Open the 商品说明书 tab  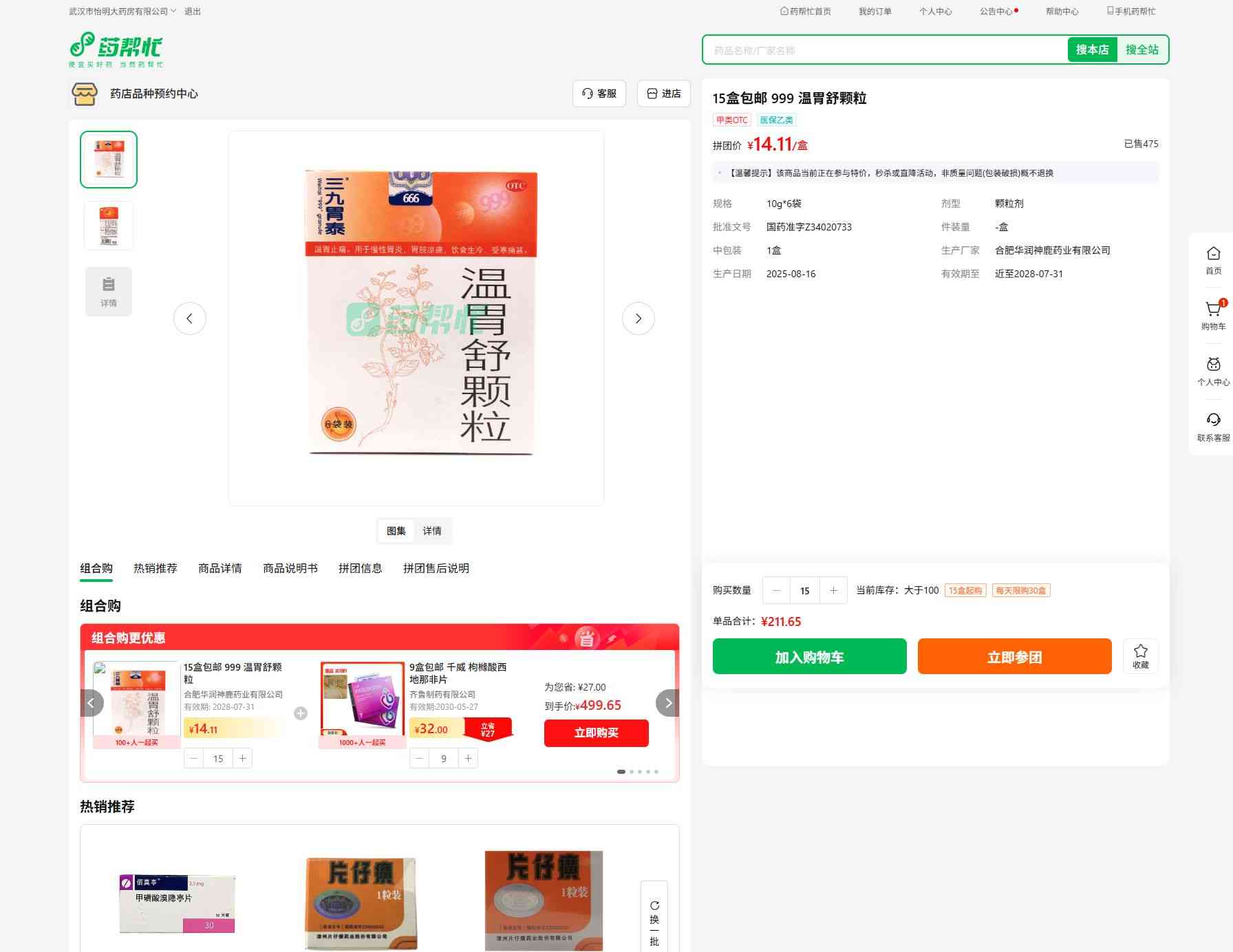[x=290, y=568]
